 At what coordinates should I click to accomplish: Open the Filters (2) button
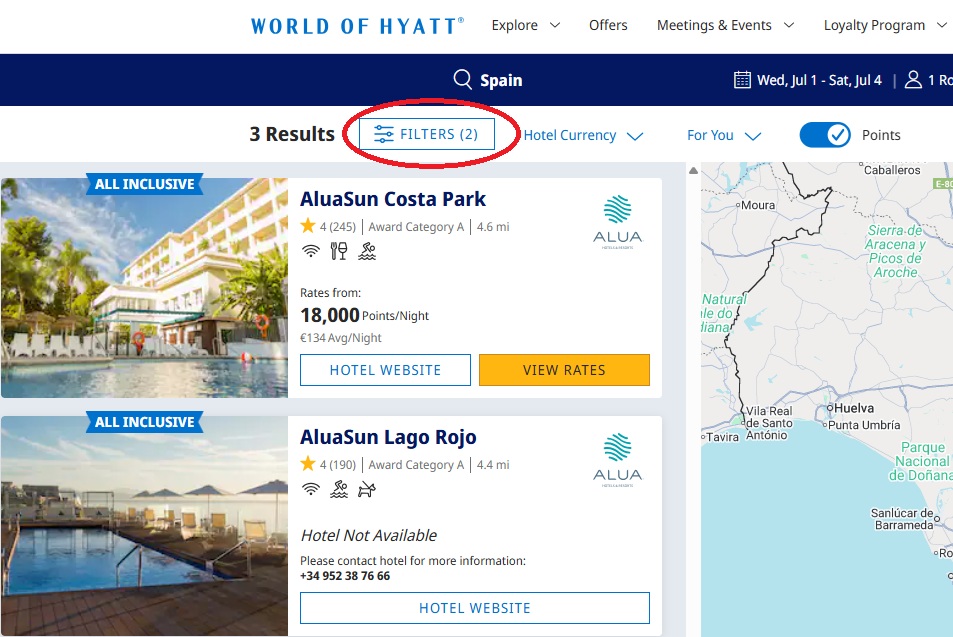coord(427,134)
